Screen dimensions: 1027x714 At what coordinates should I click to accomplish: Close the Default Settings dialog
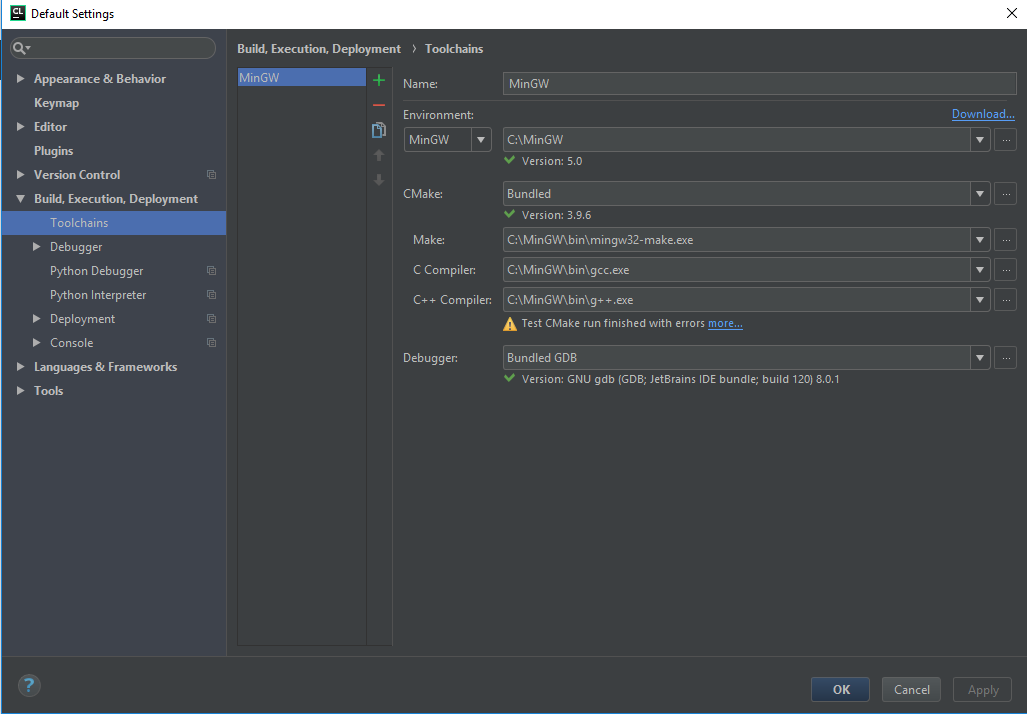tap(1011, 13)
